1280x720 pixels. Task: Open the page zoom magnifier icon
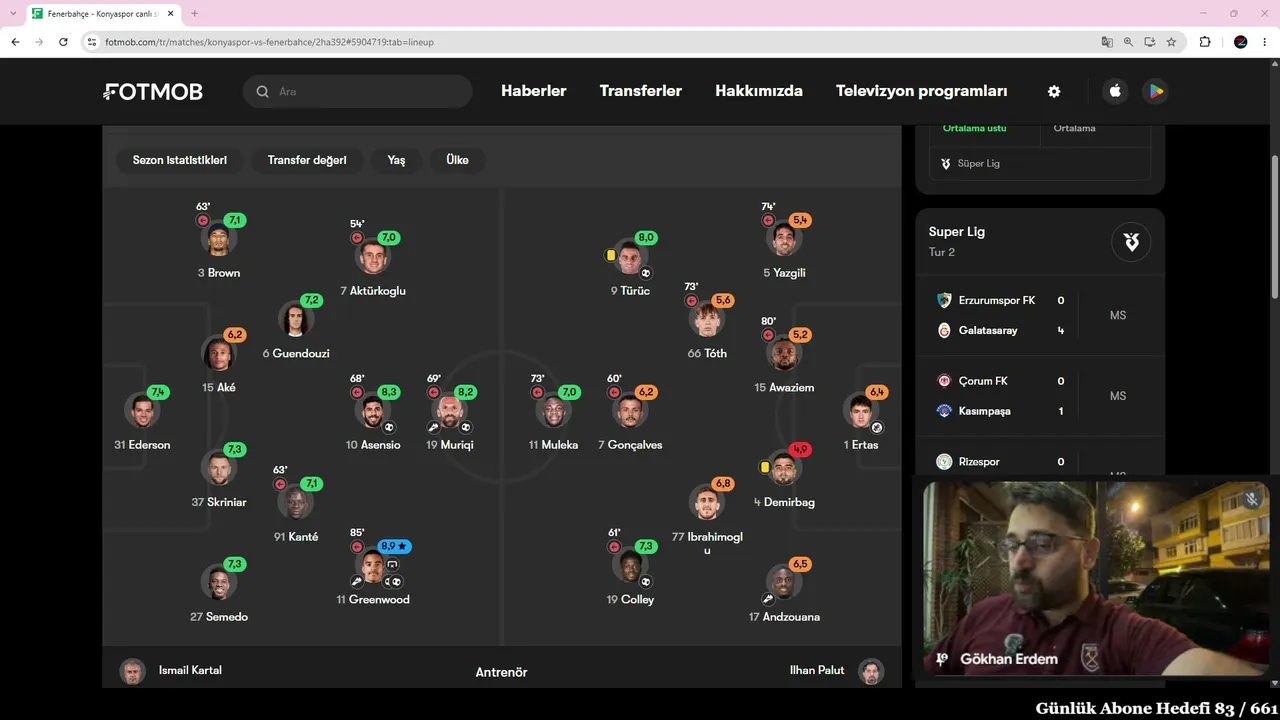(1128, 42)
